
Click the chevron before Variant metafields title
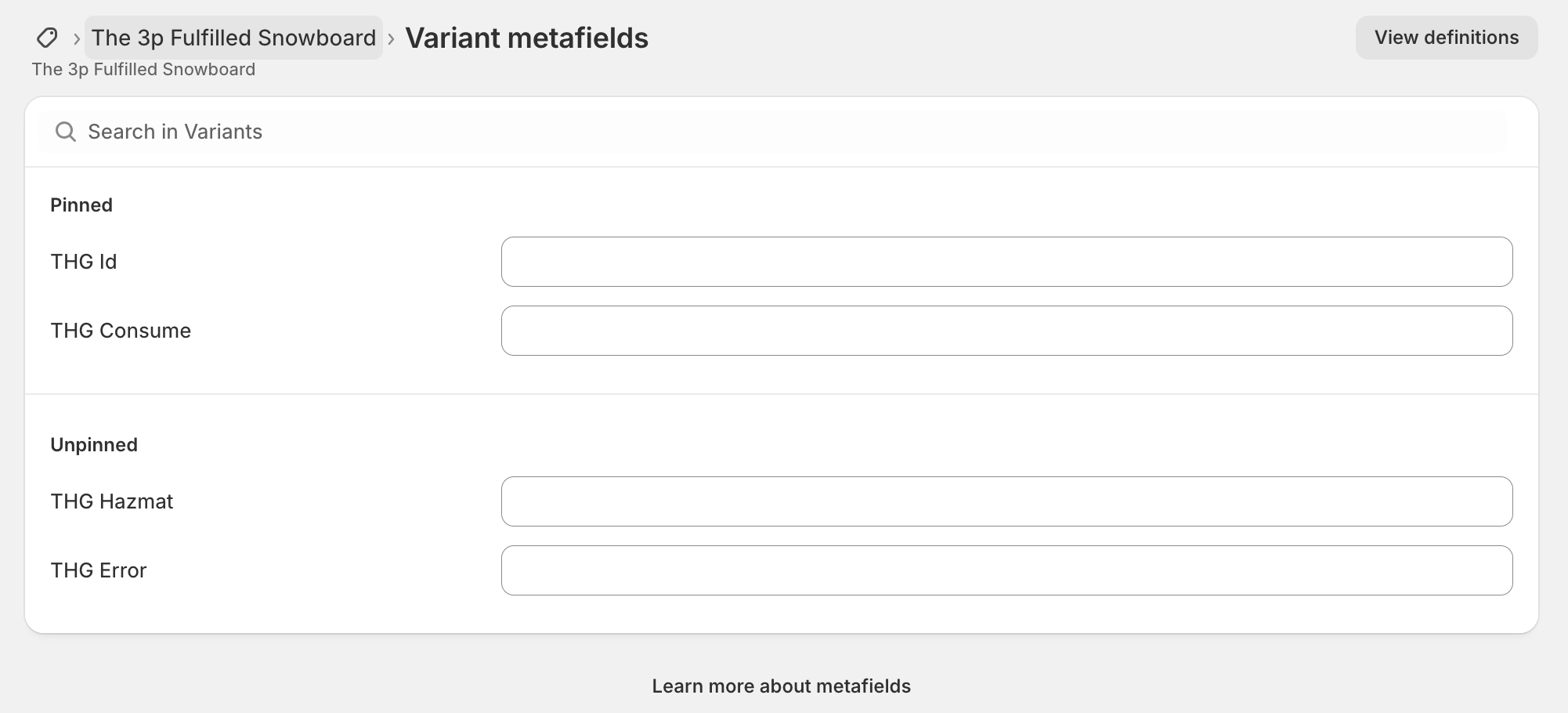pyautogui.click(x=391, y=38)
